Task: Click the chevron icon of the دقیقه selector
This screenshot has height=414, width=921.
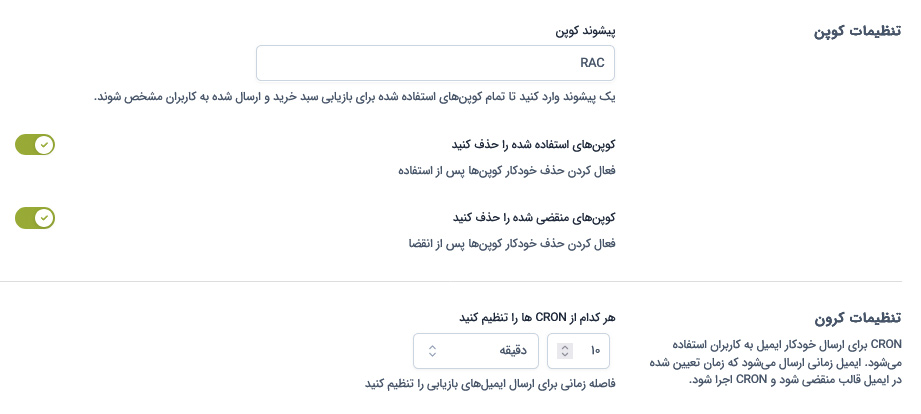Action: (432, 351)
